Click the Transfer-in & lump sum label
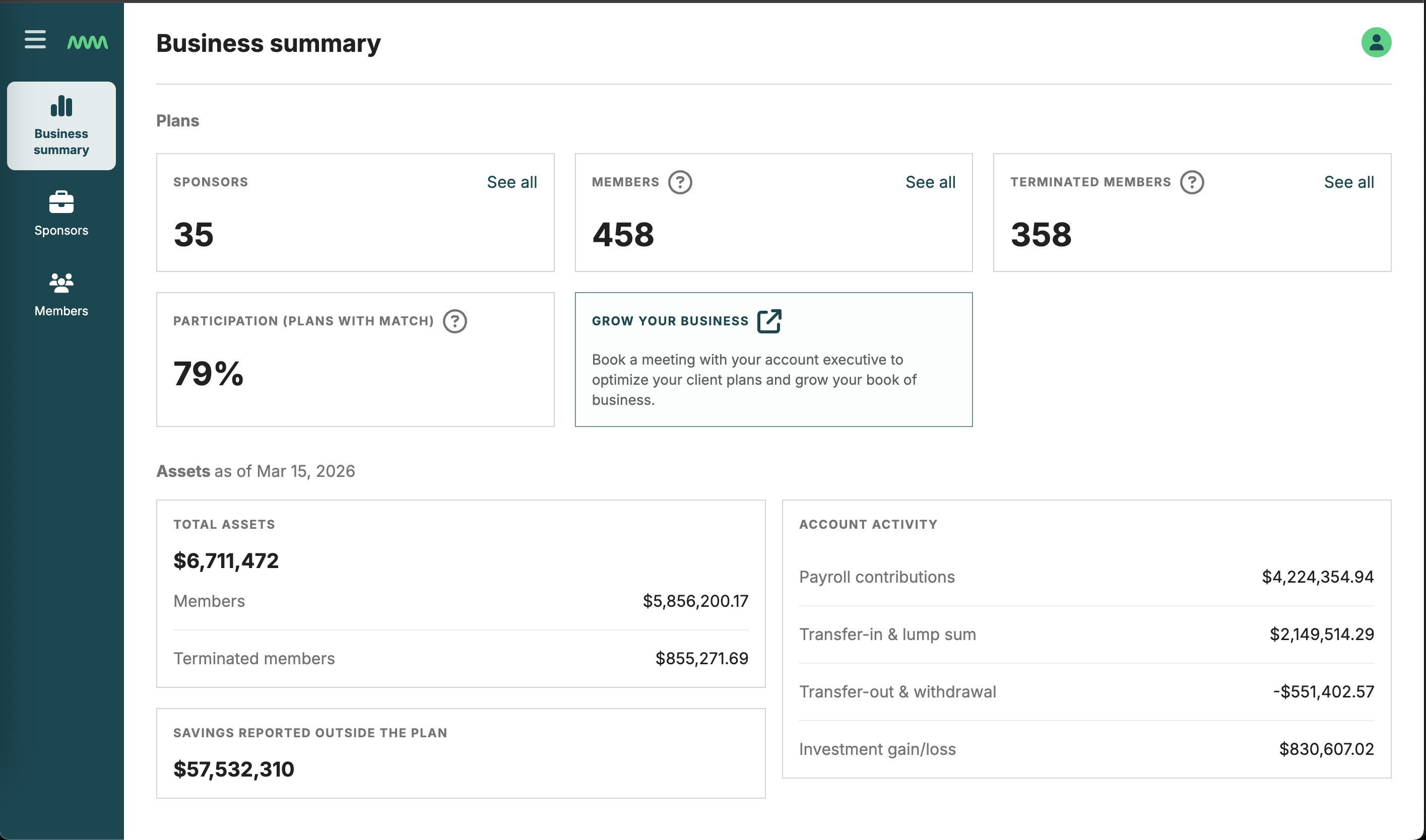Viewport: 1426px width, 840px height. (x=887, y=635)
